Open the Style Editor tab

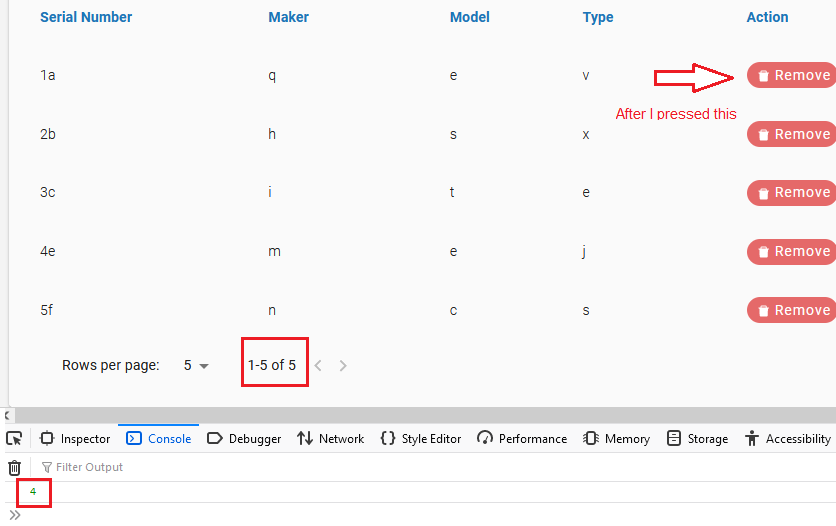(x=421, y=439)
